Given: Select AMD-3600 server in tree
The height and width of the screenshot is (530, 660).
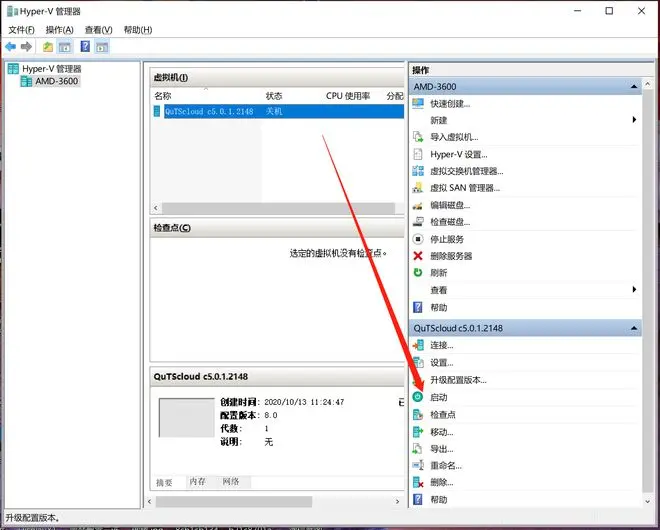Looking at the screenshot, I should (x=56, y=81).
